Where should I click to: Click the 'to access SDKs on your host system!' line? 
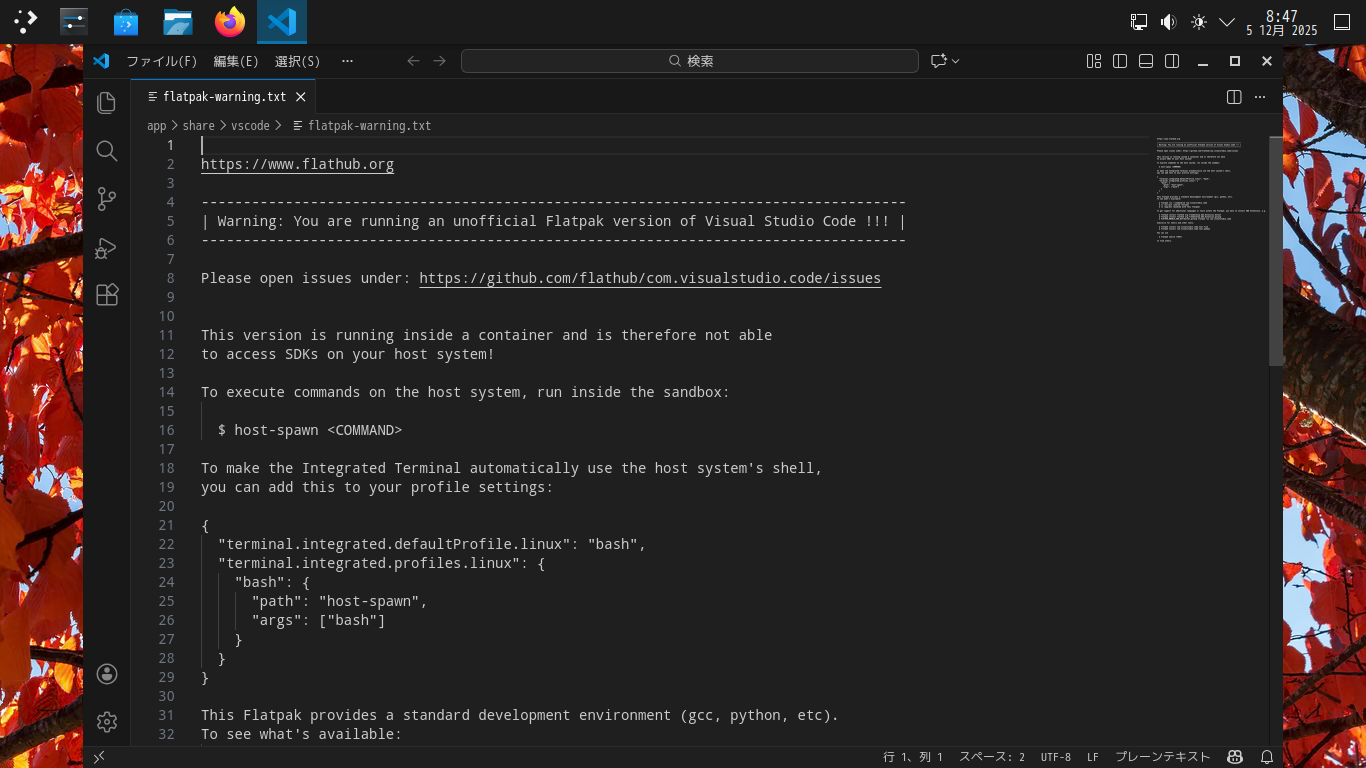point(348,354)
